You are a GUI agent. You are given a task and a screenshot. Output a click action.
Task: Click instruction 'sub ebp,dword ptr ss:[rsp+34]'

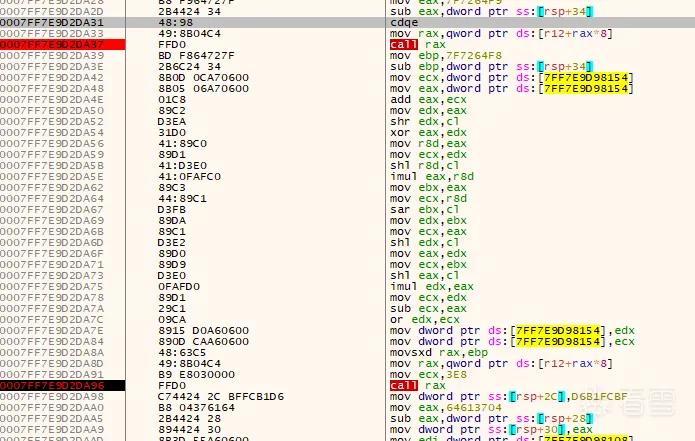492,66
